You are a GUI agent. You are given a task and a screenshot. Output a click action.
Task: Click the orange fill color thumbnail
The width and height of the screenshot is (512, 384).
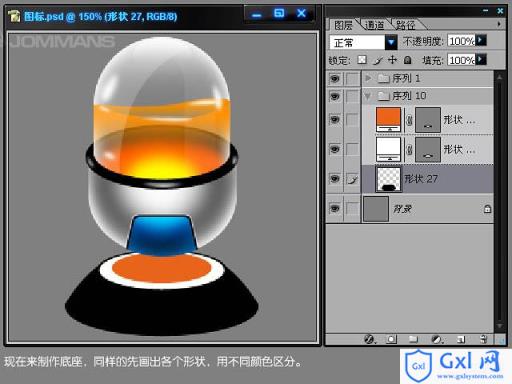388,120
